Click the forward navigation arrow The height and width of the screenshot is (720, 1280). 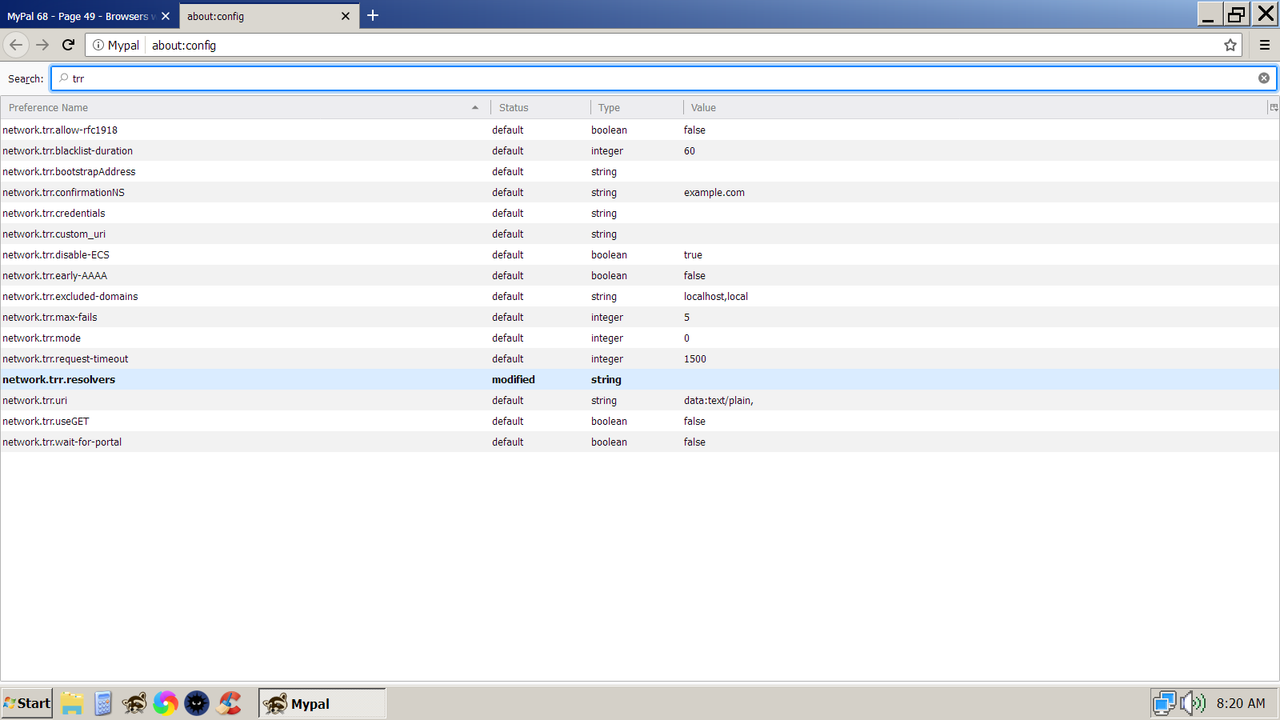[x=42, y=45]
